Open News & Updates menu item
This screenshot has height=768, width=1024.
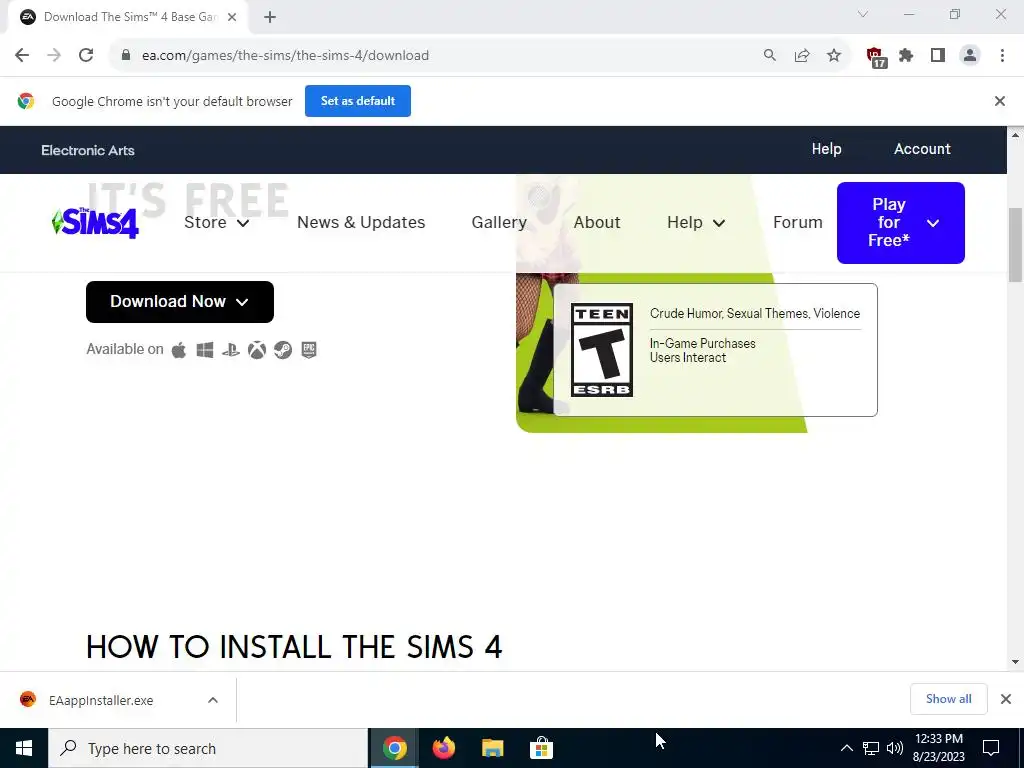point(361,223)
